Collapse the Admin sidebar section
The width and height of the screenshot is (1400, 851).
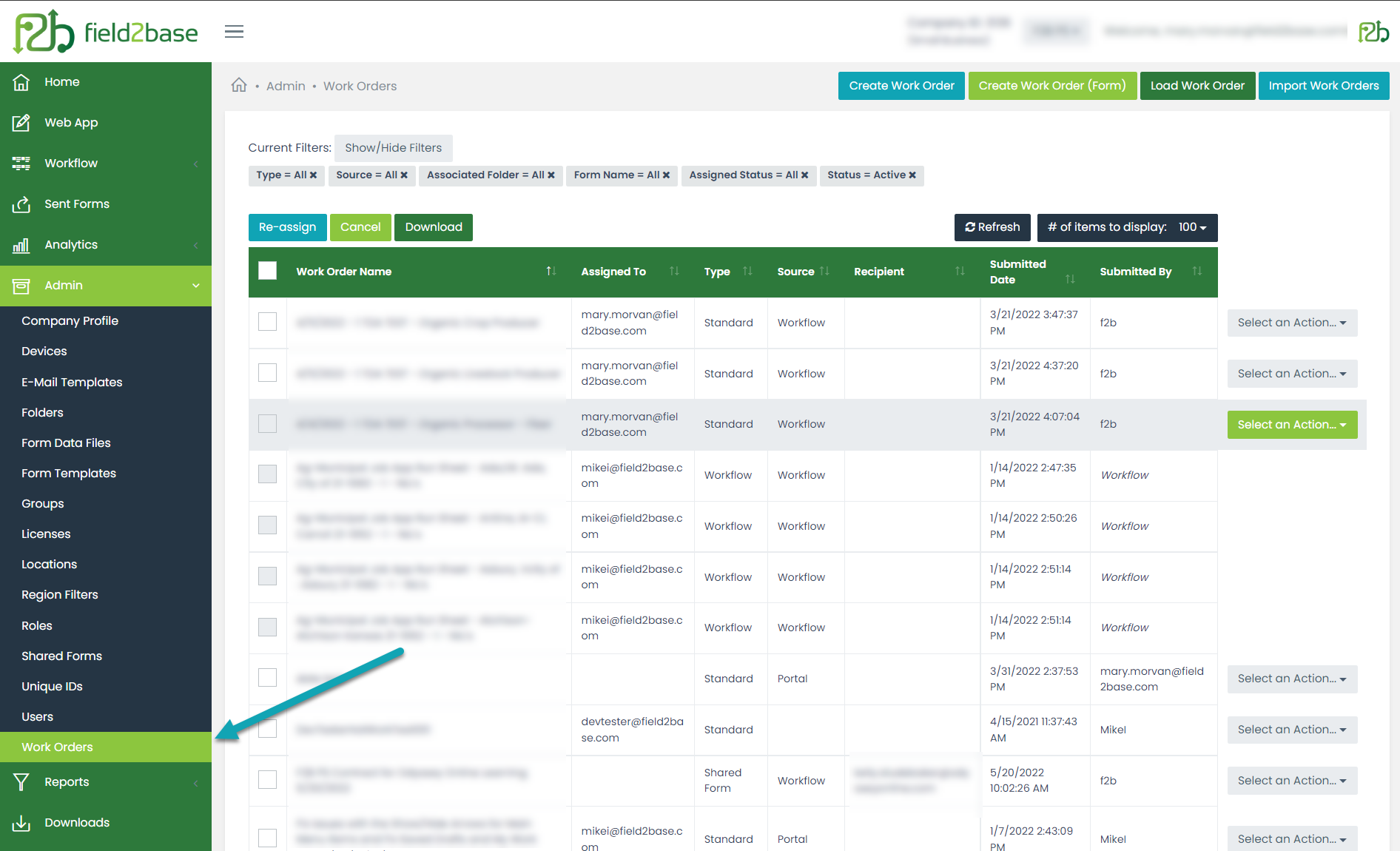tap(196, 286)
